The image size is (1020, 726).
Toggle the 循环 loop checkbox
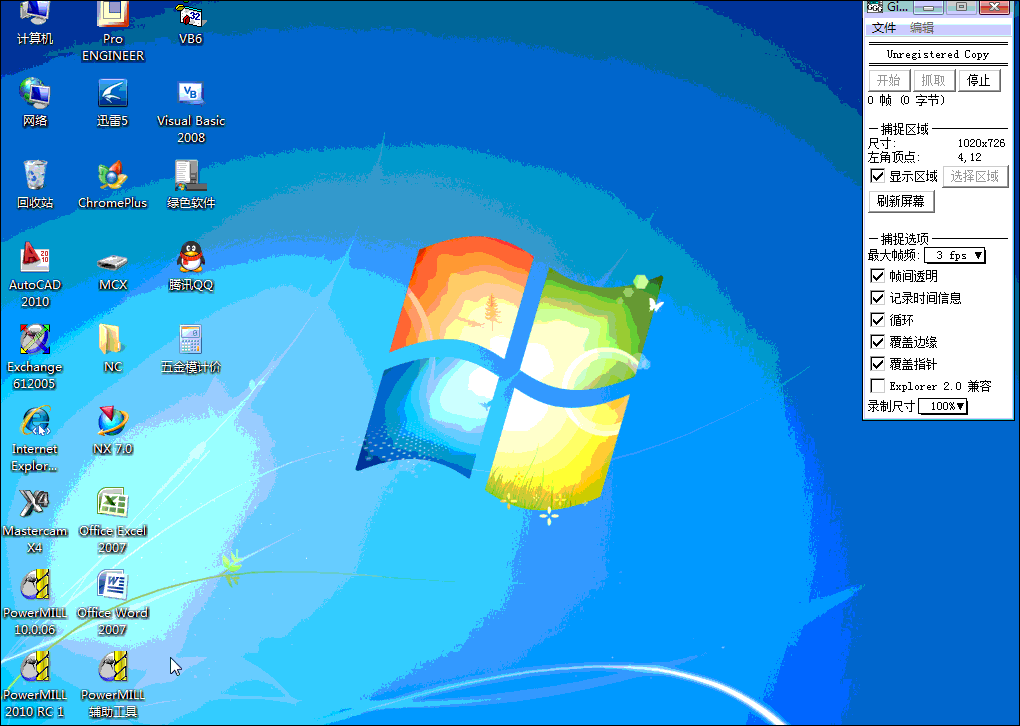(x=878, y=320)
